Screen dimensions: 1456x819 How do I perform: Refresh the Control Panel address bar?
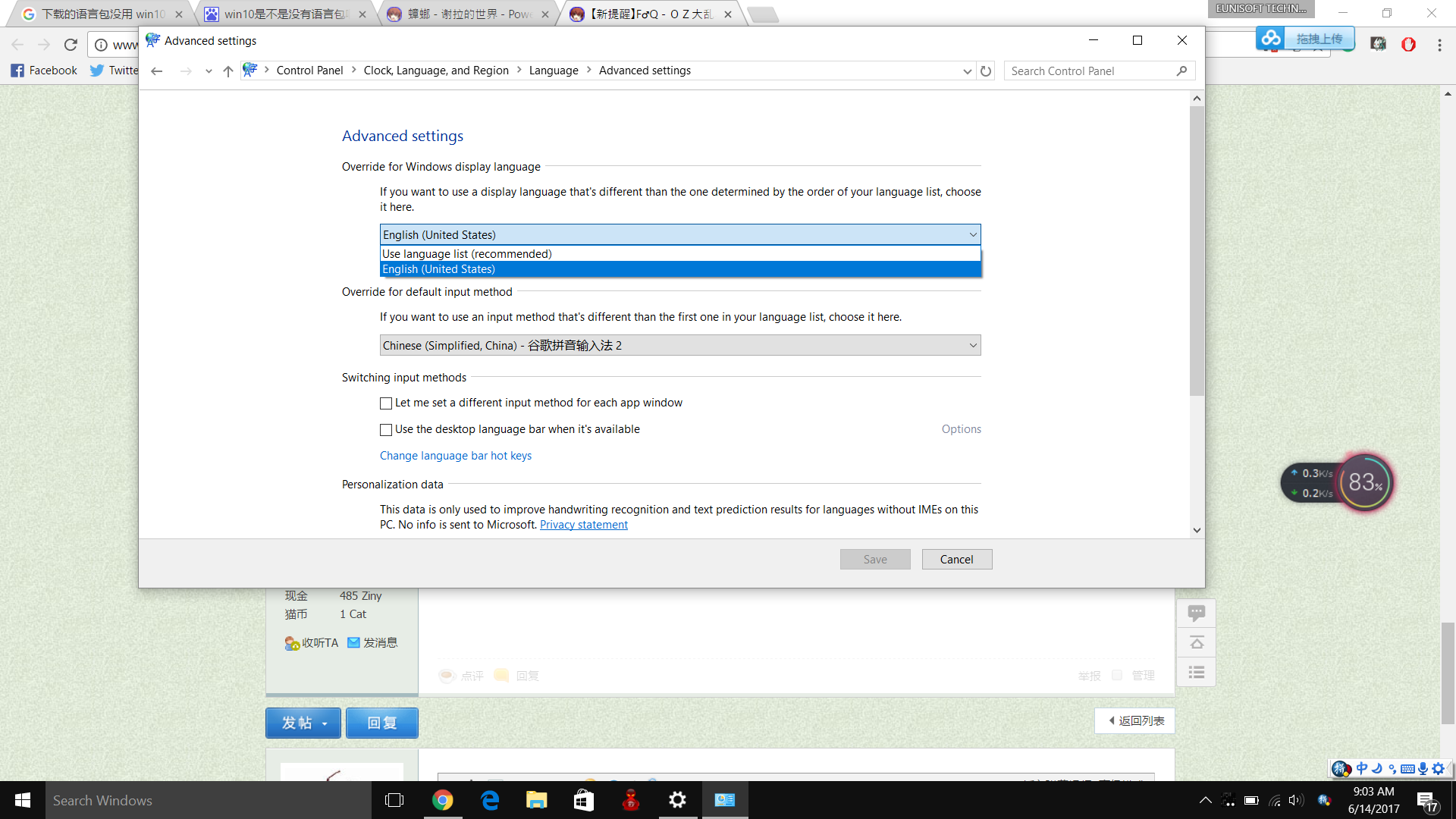point(986,71)
